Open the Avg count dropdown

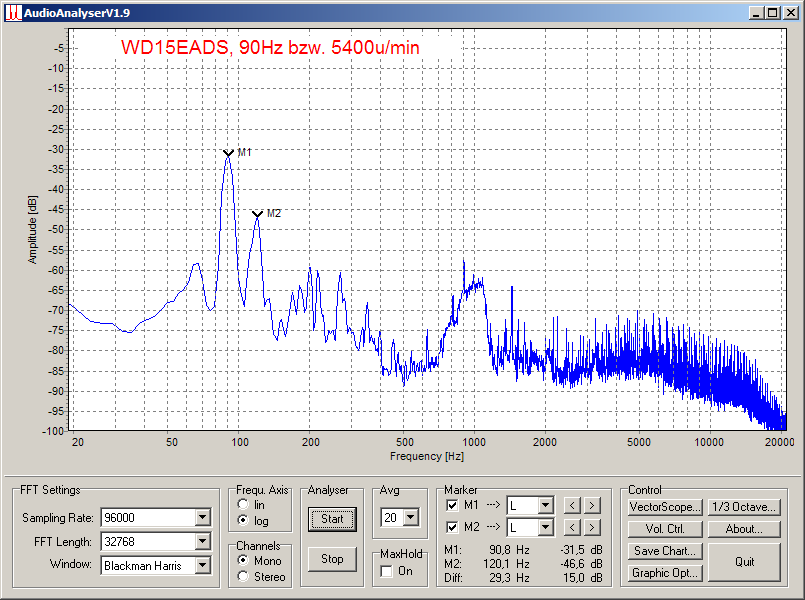tap(411, 517)
